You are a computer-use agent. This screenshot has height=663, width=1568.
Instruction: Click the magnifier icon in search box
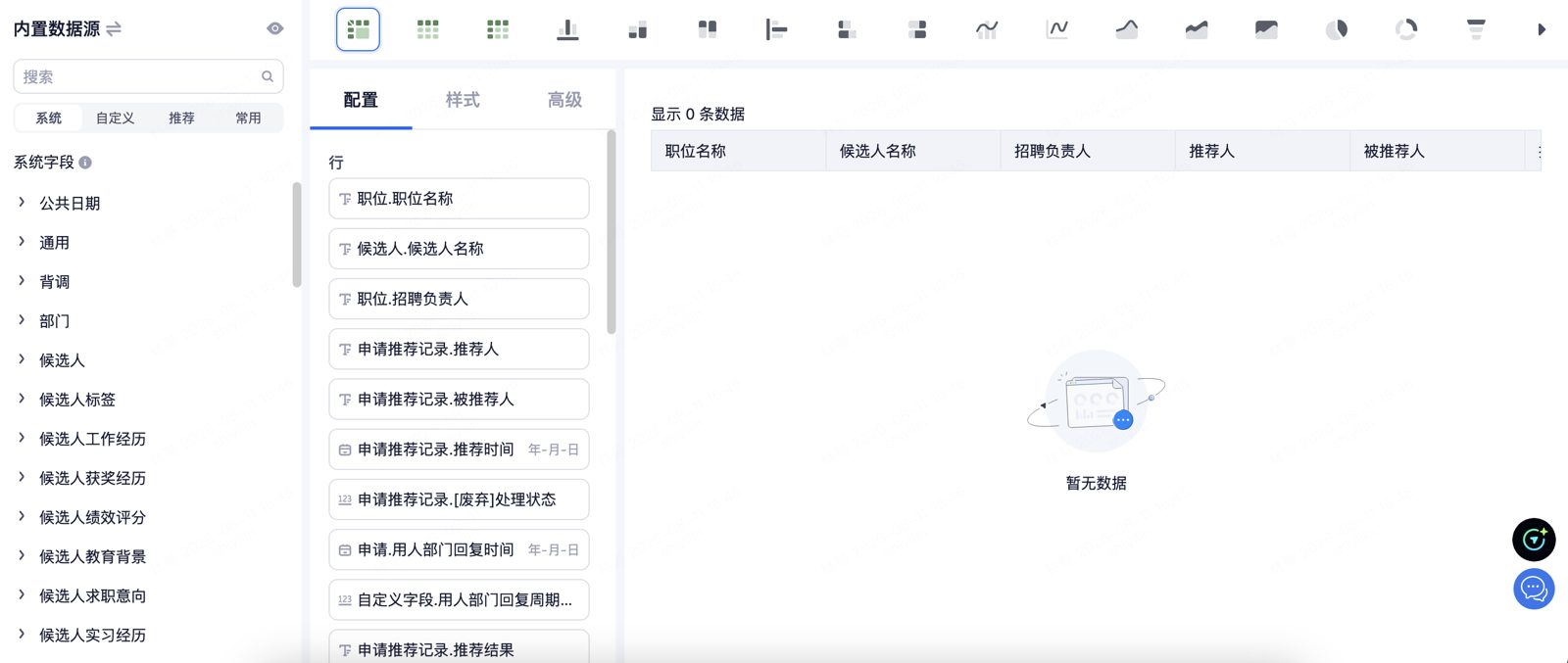pos(268,76)
